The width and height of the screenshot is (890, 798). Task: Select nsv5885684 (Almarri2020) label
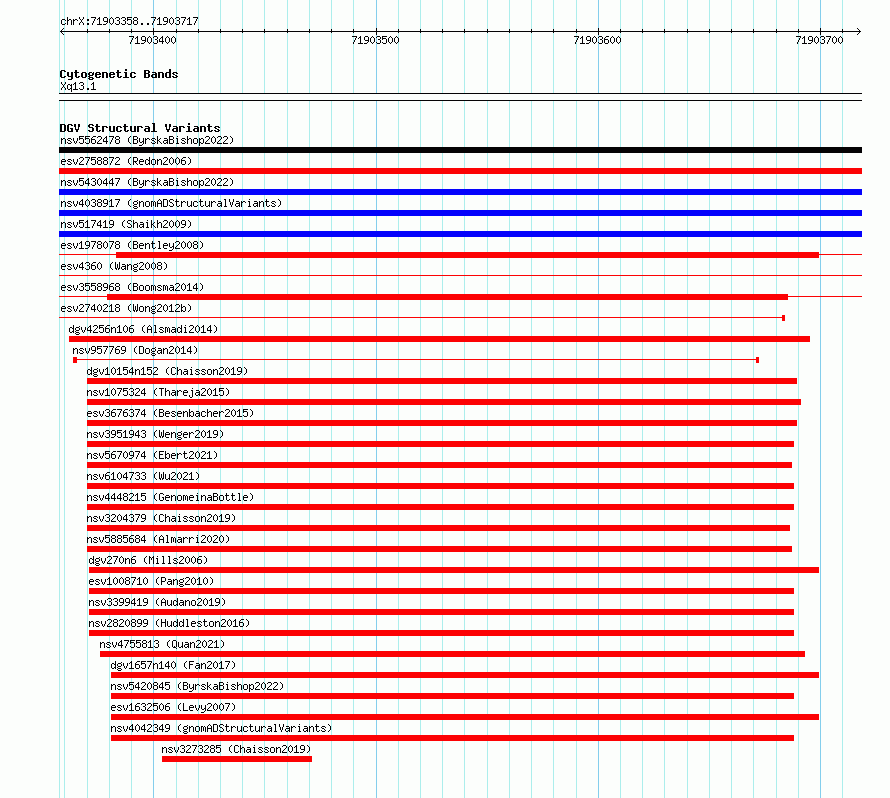(158, 539)
